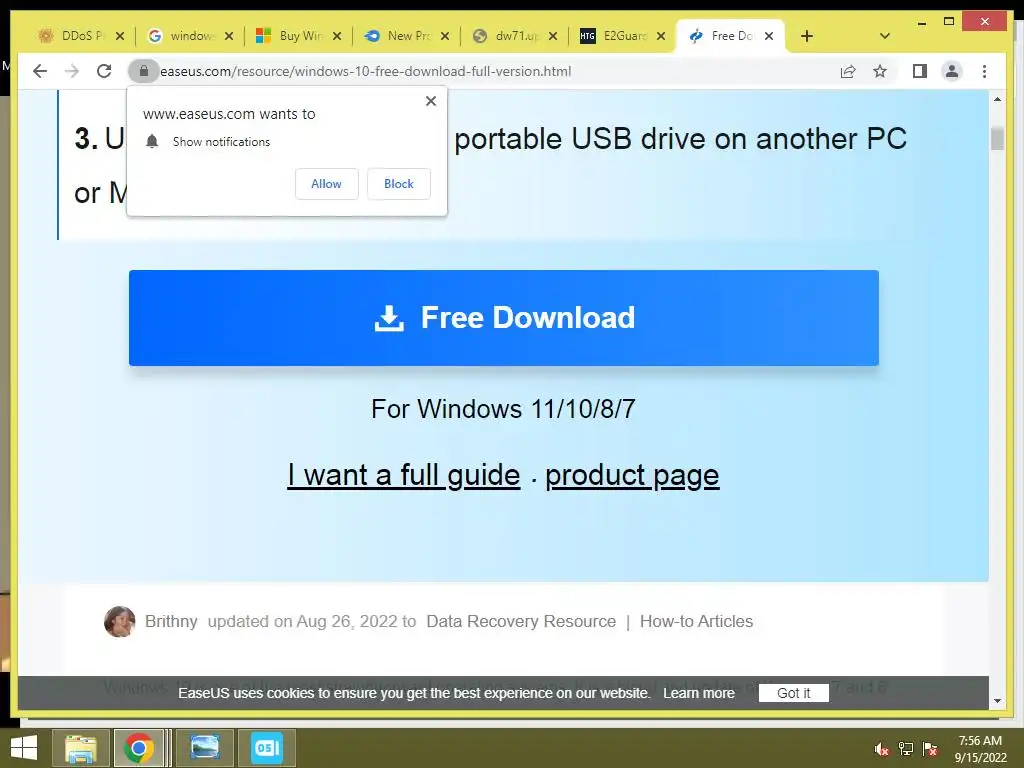Open Action Center flag tray icon
This screenshot has height=768, width=1024.
(930, 749)
